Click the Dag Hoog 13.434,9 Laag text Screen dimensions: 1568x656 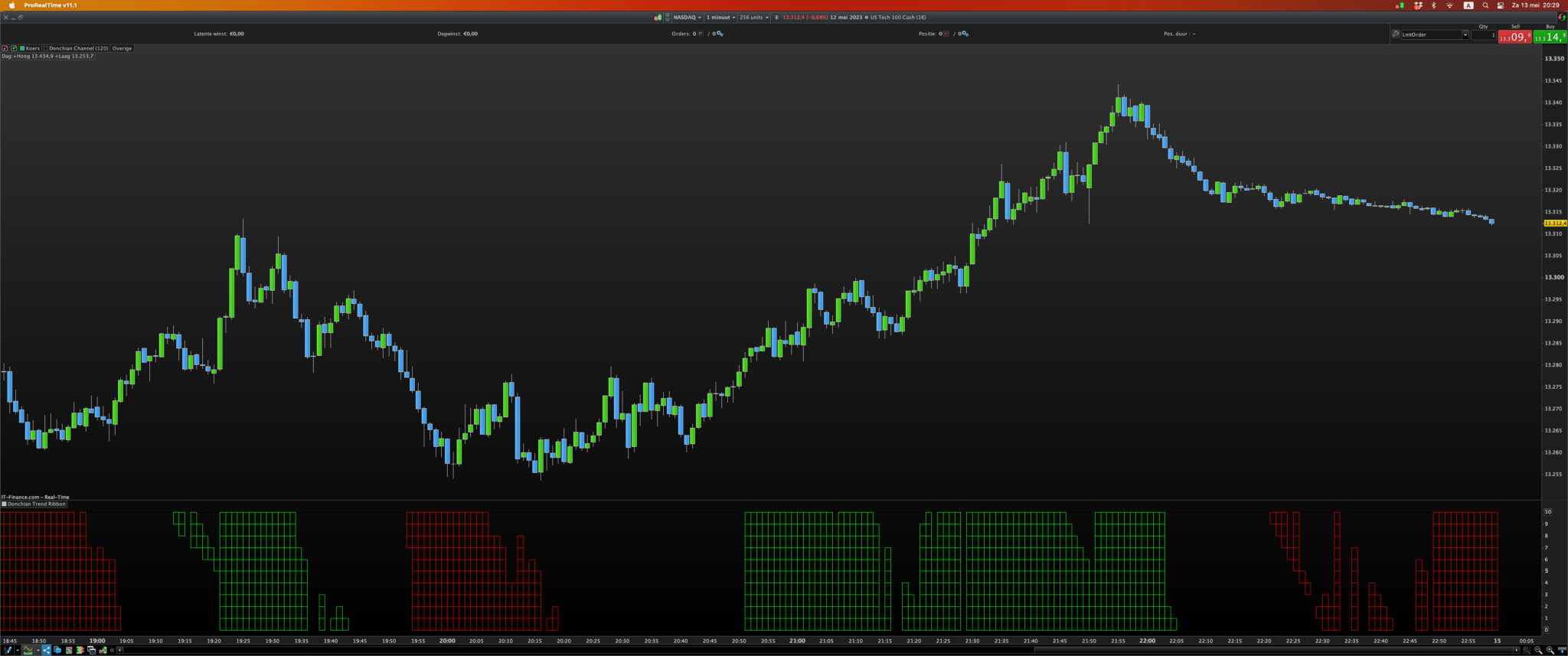coord(48,56)
